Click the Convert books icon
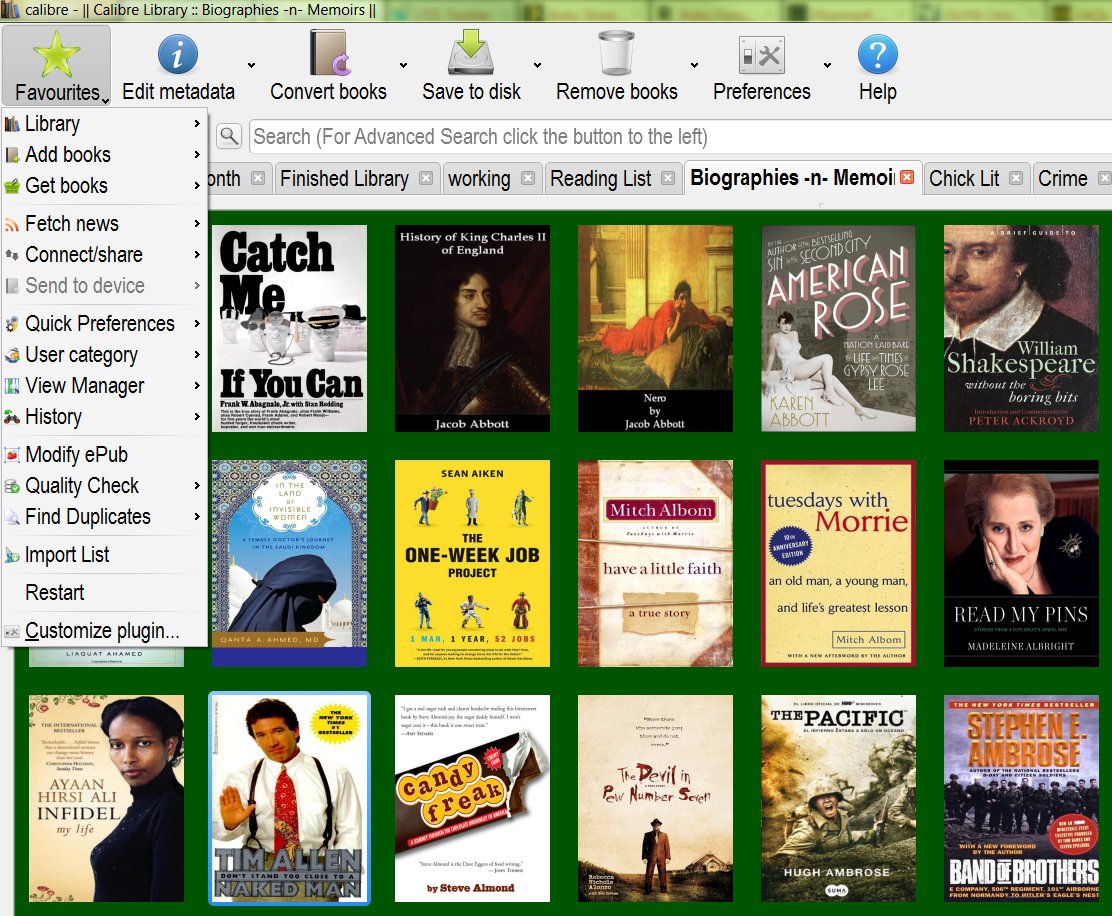Viewport: 1112px width, 916px height. (x=328, y=53)
